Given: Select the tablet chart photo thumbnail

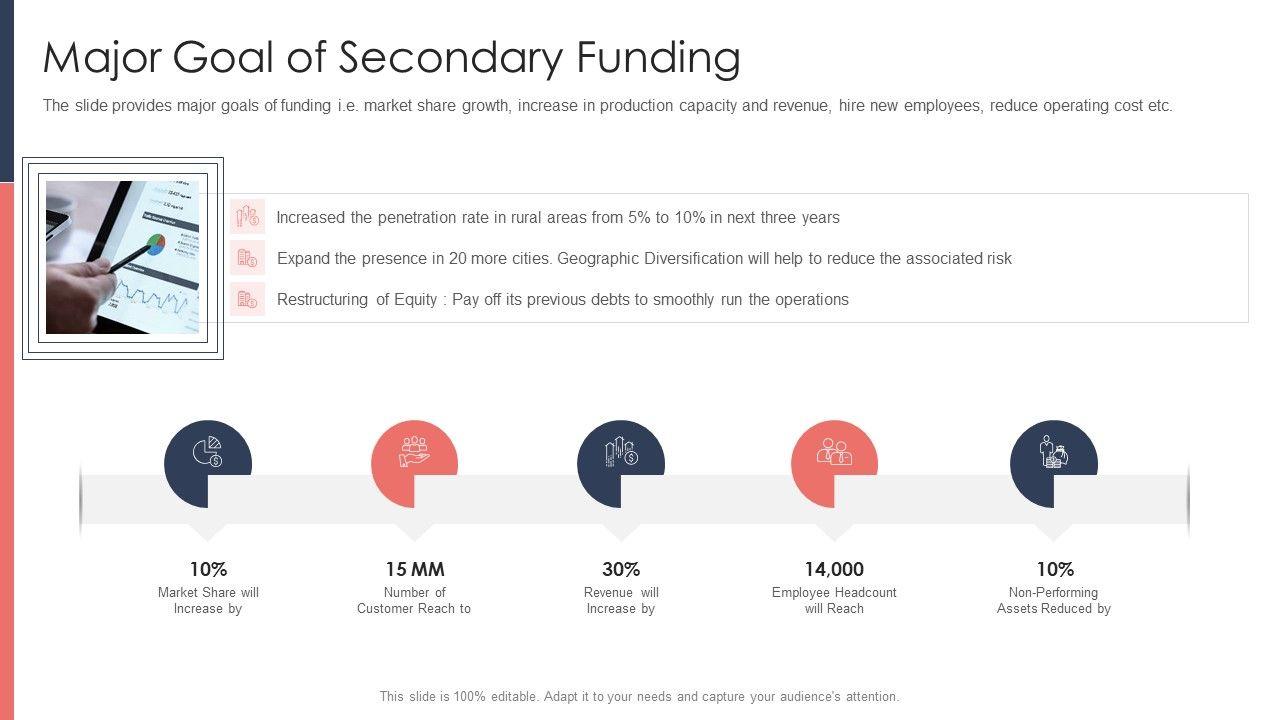Looking at the screenshot, I should (123, 257).
